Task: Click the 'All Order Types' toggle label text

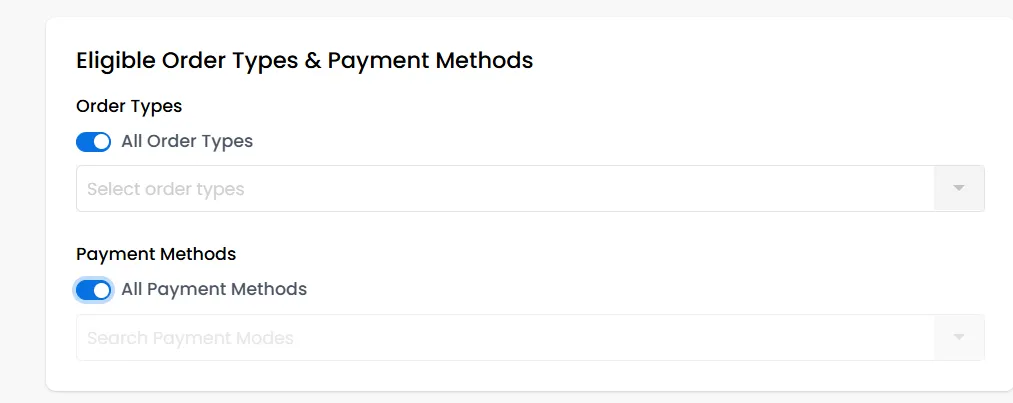Action: 187,141
